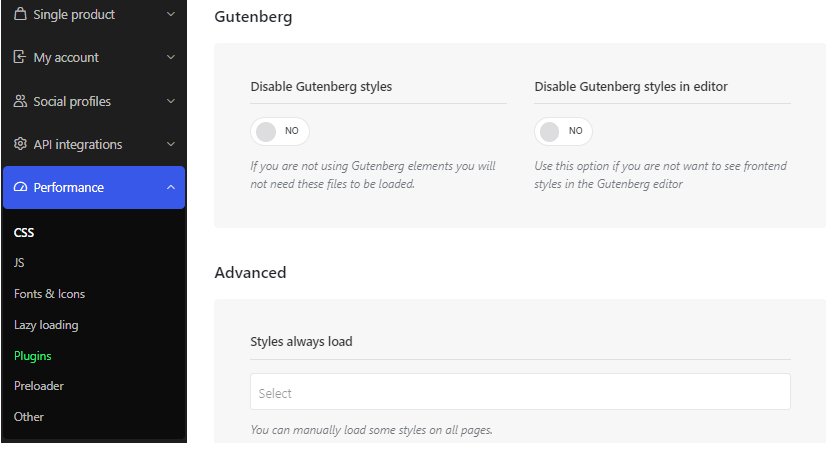Screen dimensions: 826x452
Task: Expand the API integrations chevron
Action: [171, 144]
